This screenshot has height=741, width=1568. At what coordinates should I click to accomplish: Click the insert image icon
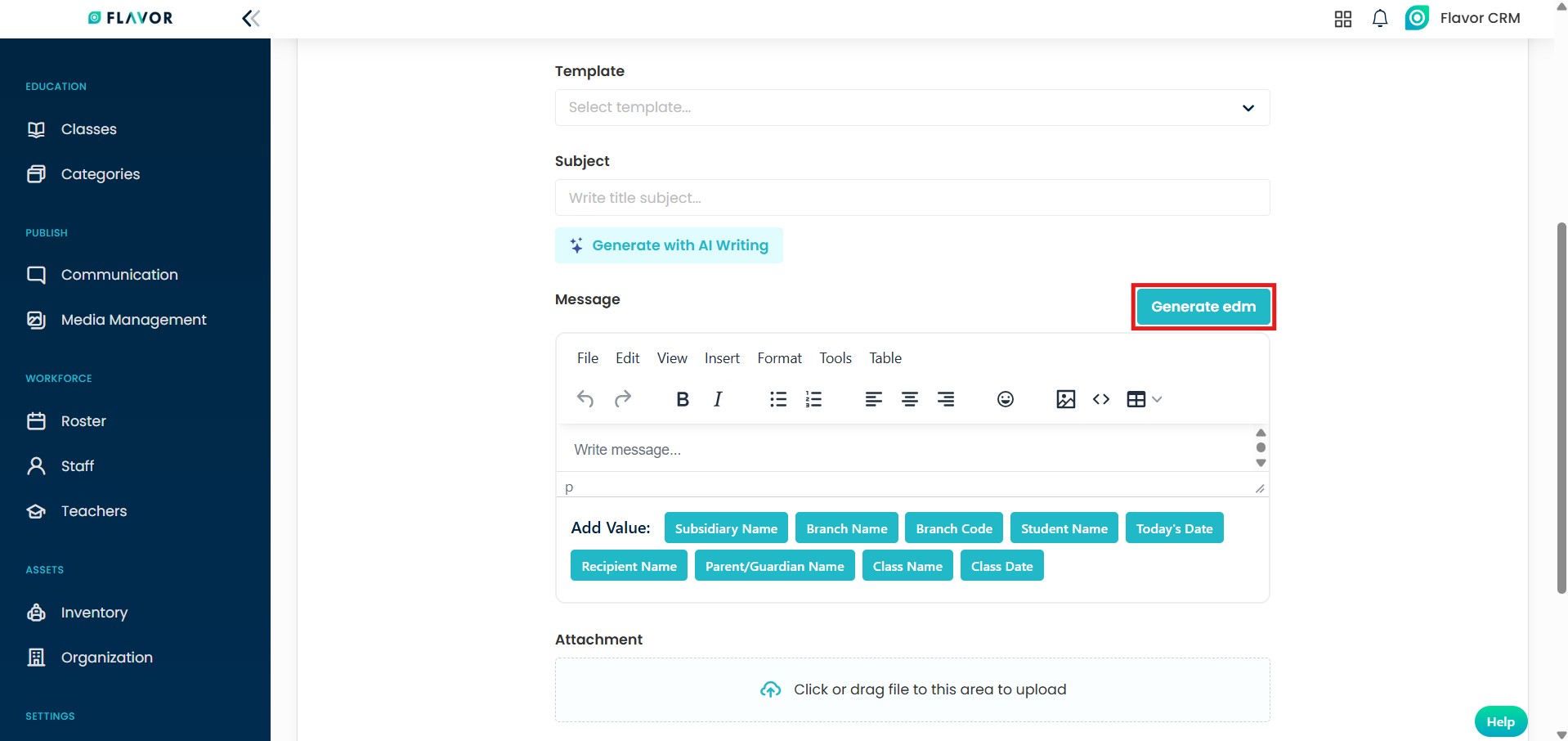click(1065, 399)
